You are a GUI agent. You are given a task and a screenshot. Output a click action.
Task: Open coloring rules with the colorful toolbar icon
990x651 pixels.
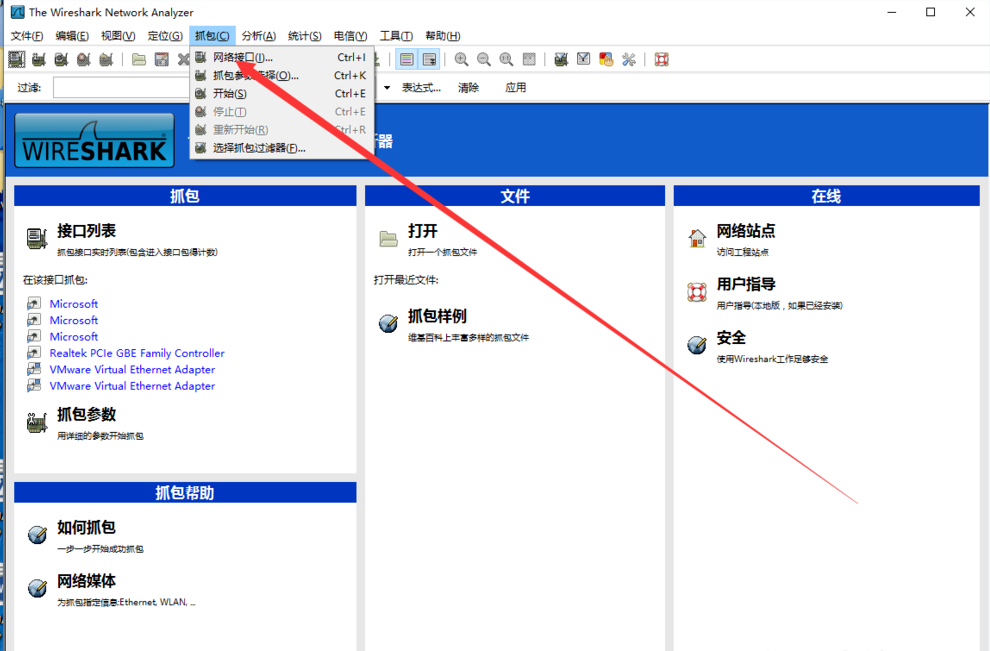[605, 59]
